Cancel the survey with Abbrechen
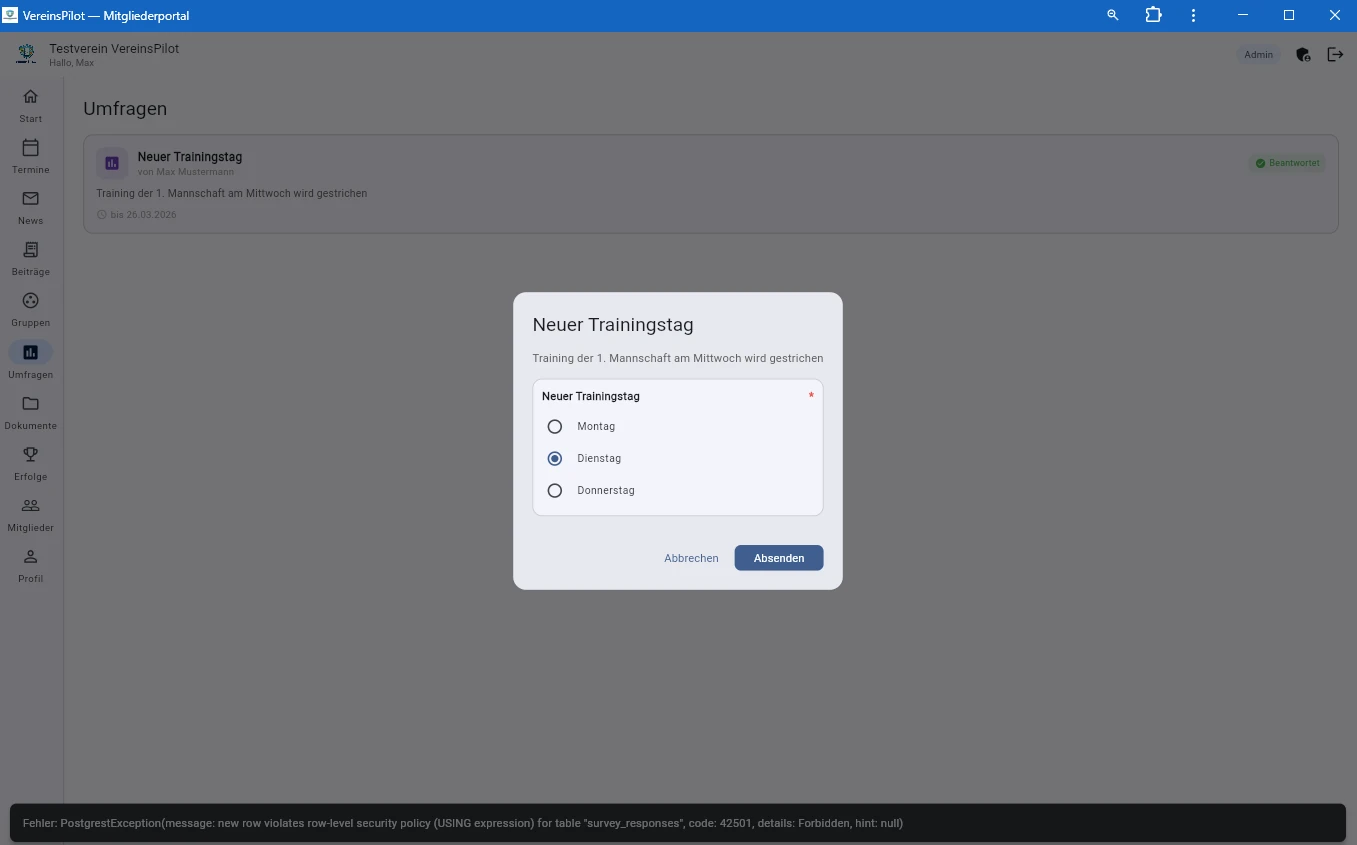 tap(691, 558)
